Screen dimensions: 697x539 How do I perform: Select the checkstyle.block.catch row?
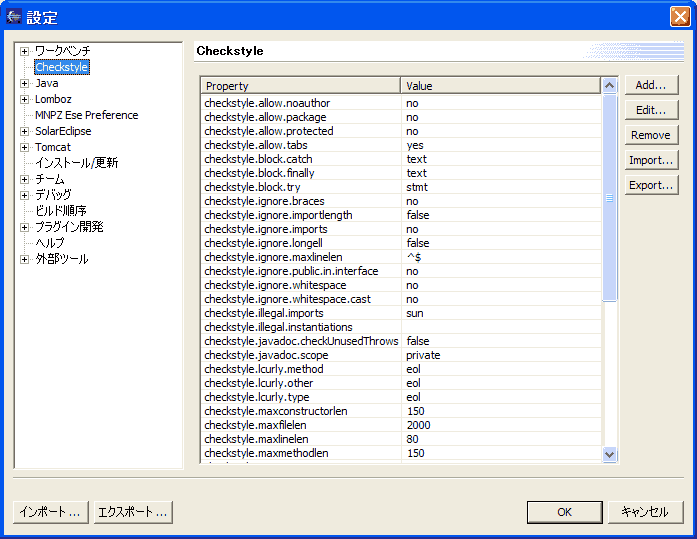pos(401,159)
